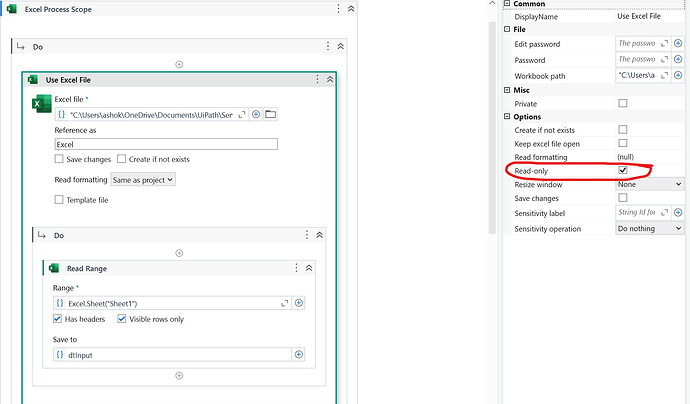Browse for Excel file with folder icon

coord(270,114)
